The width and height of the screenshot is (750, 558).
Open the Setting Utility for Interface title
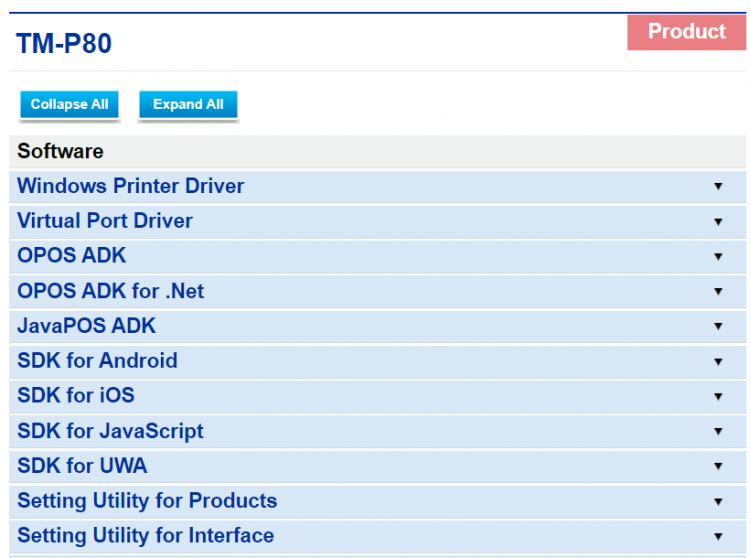145,536
